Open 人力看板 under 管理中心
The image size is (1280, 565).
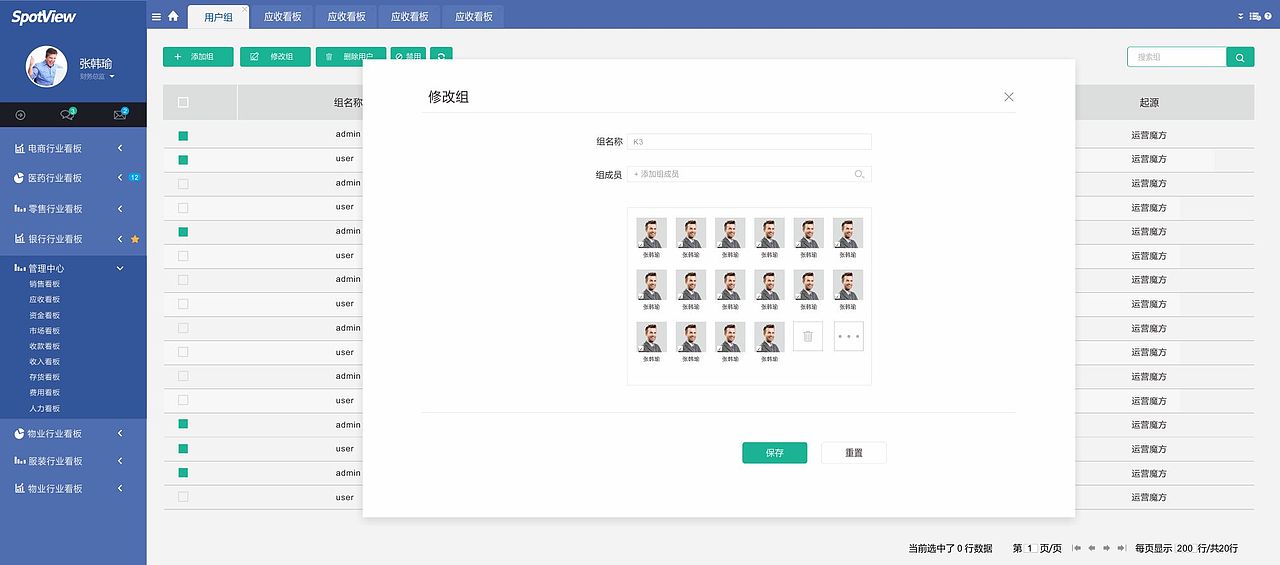point(45,408)
